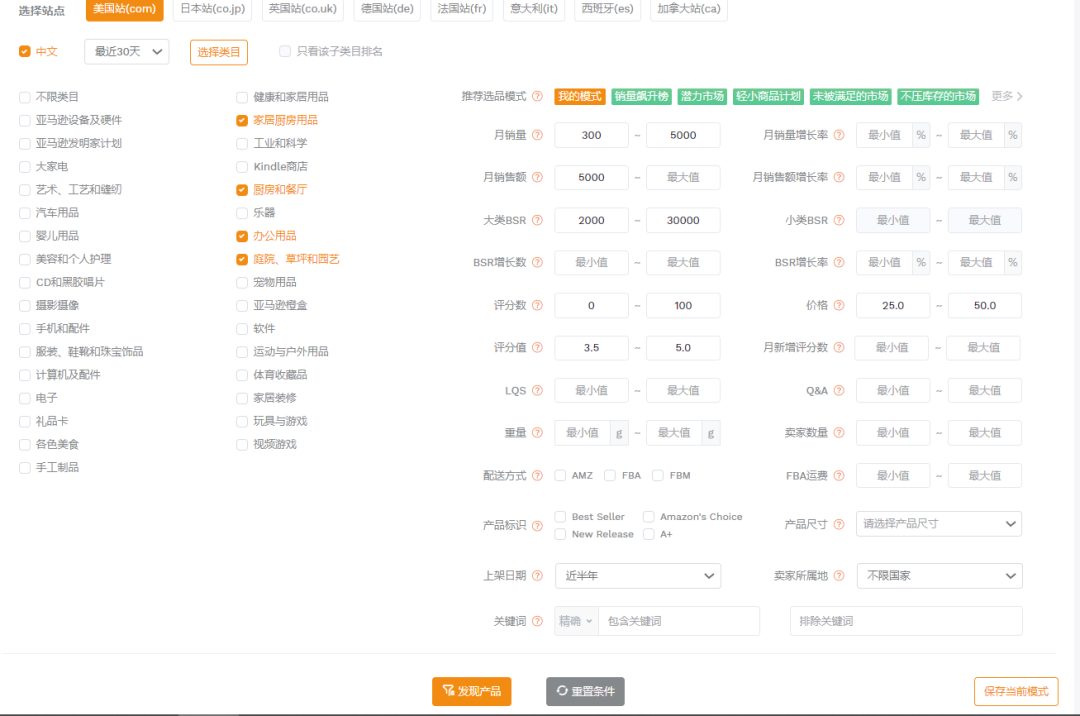Open the 精确 keyword match dropdown
The height and width of the screenshot is (716, 1080).
(x=577, y=621)
